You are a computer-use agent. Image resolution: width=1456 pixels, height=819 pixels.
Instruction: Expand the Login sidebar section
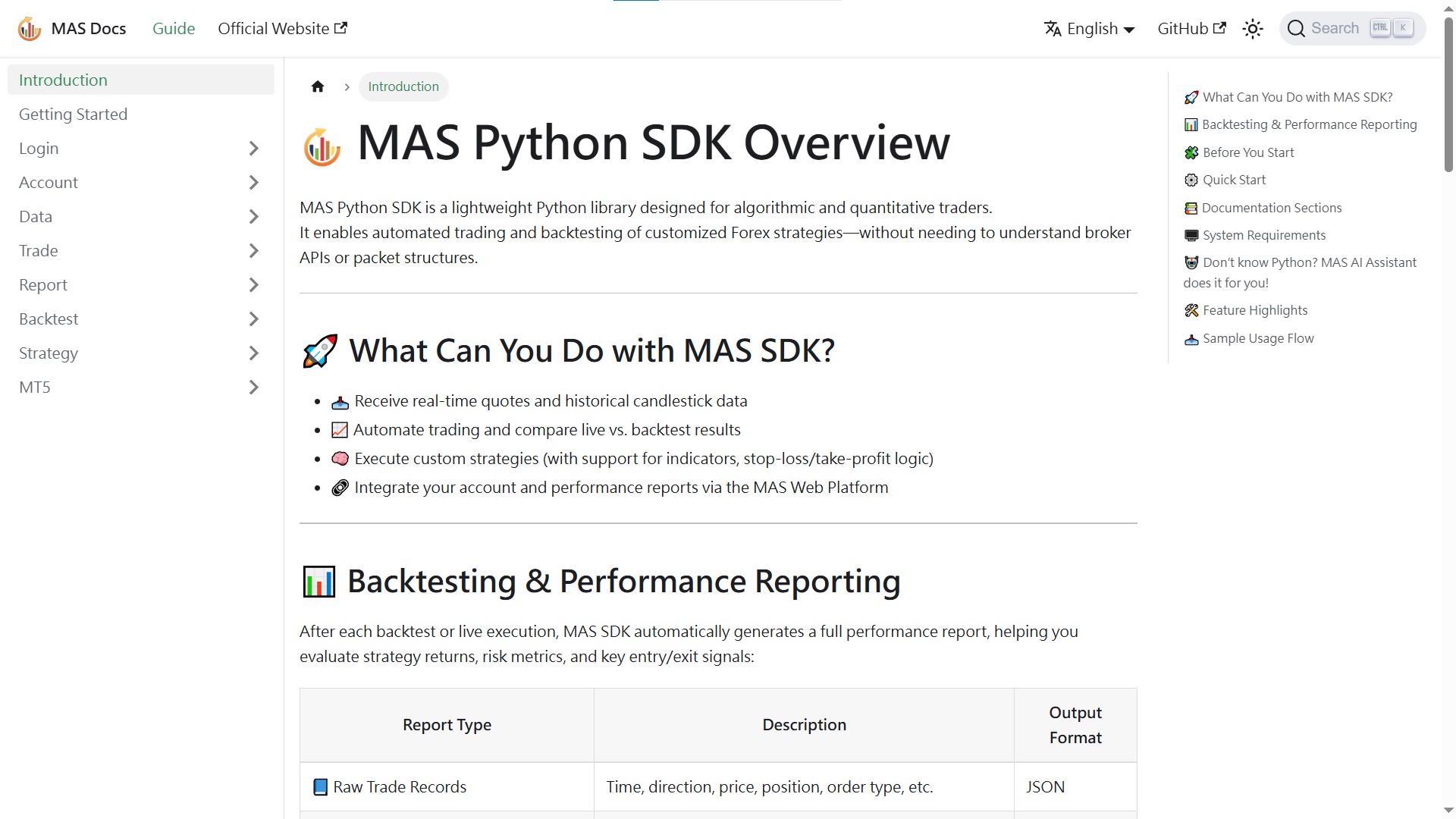pyautogui.click(x=253, y=148)
